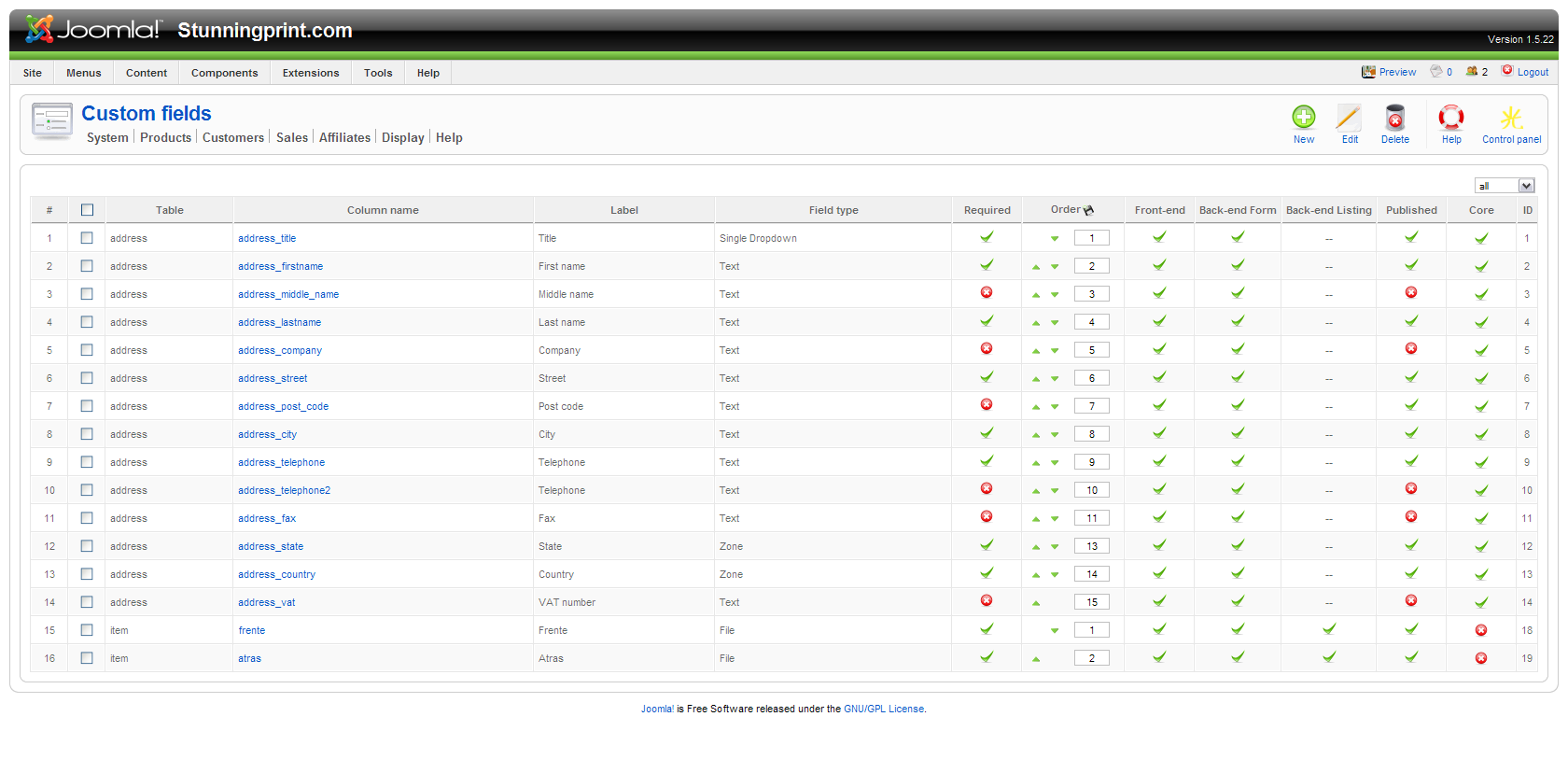Open the 'all' table filter dropdown
The width and height of the screenshot is (1568, 773).
tap(1504, 186)
